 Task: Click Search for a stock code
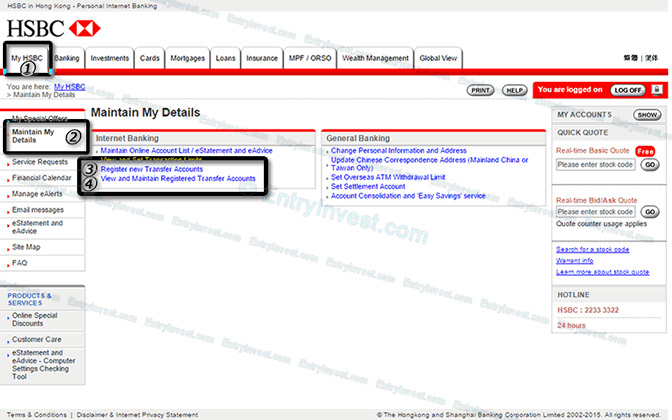pyautogui.click(x=593, y=249)
